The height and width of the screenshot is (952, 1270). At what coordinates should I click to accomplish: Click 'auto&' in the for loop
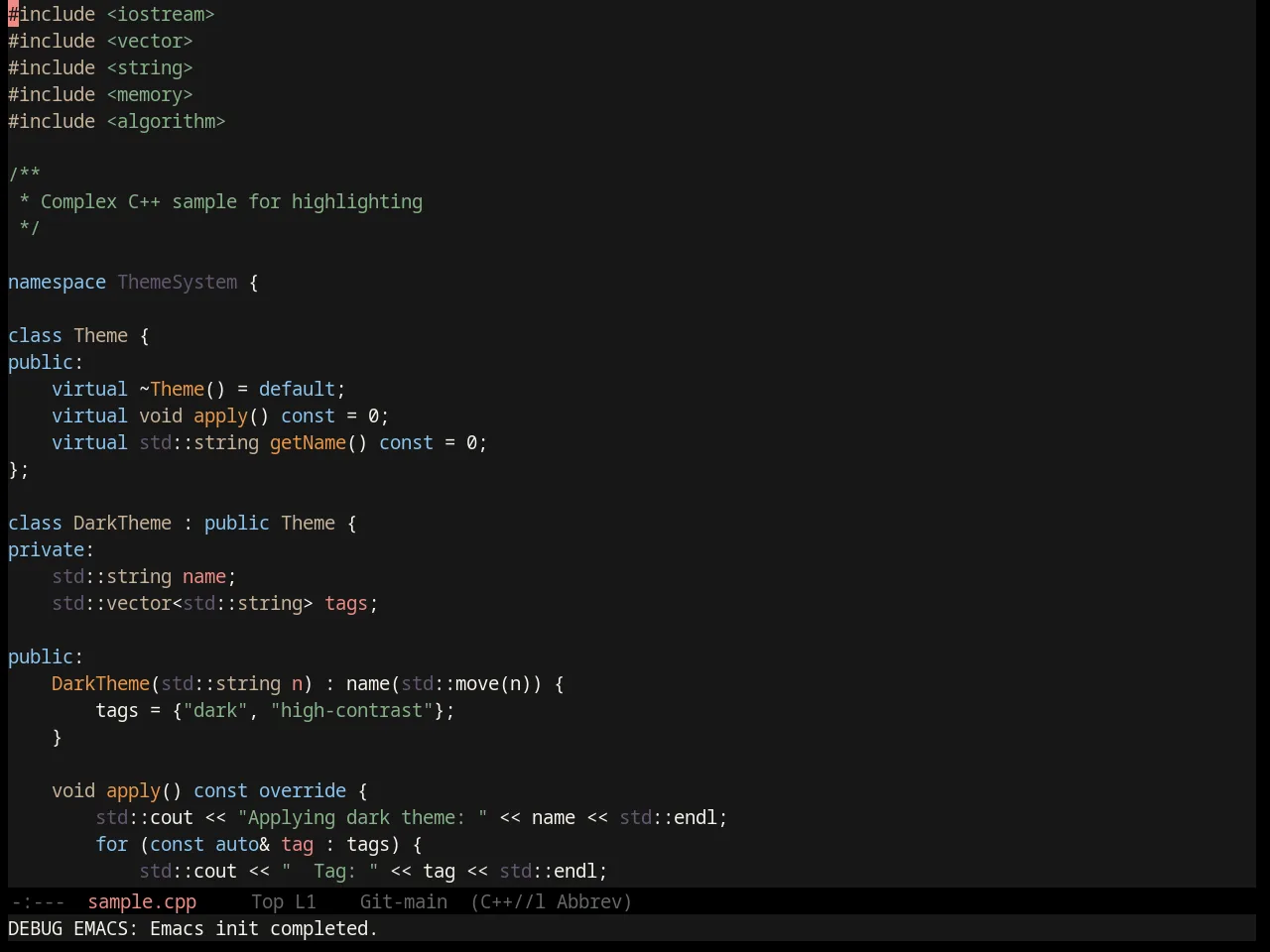(242, 844)
